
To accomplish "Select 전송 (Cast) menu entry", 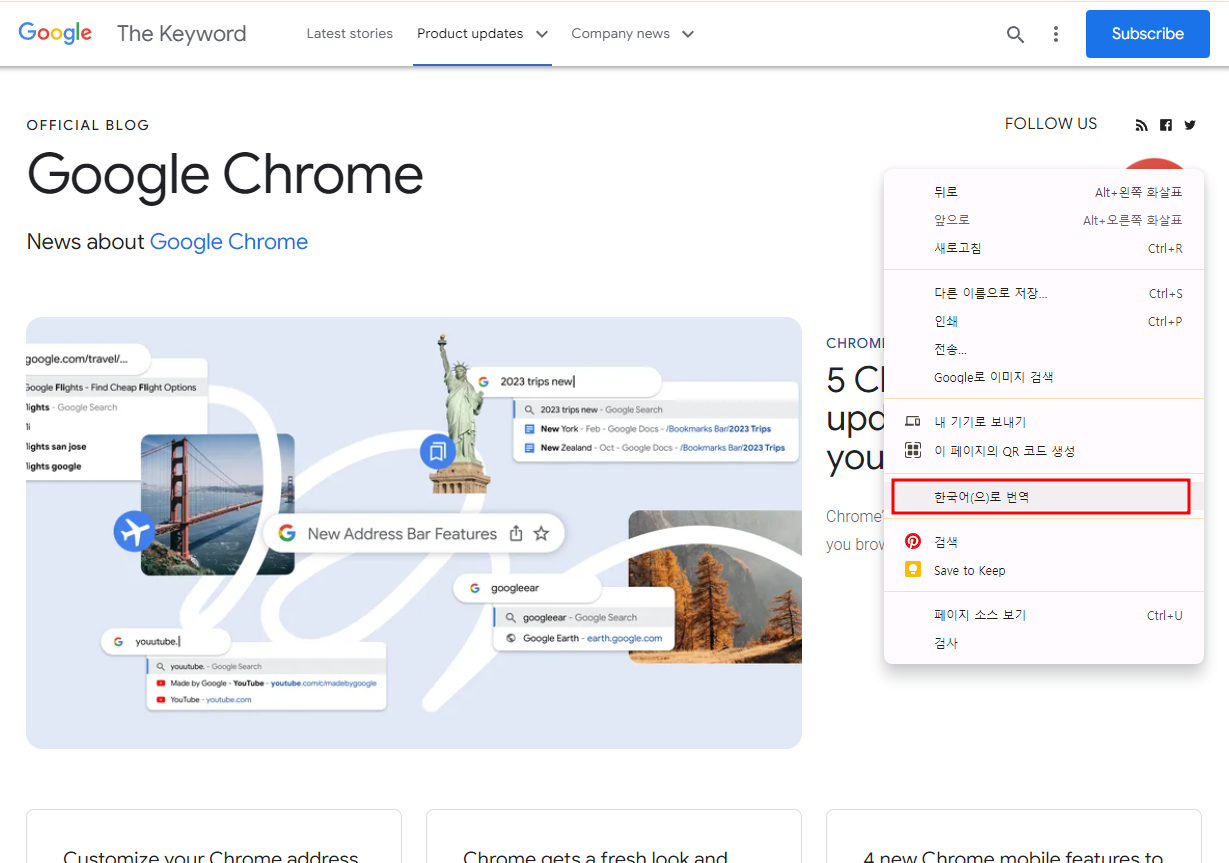I will point(1044,349).
